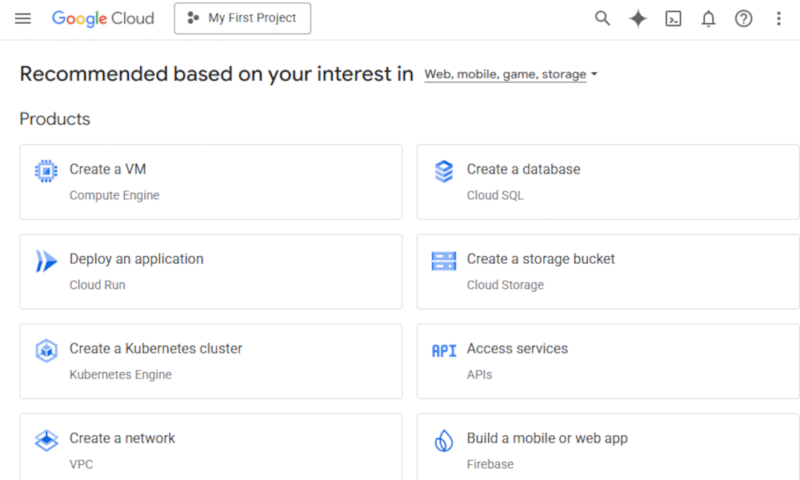Viewport: 800px width, 480px height.
Task: Open the notifications bell
Action: [708, 19]
